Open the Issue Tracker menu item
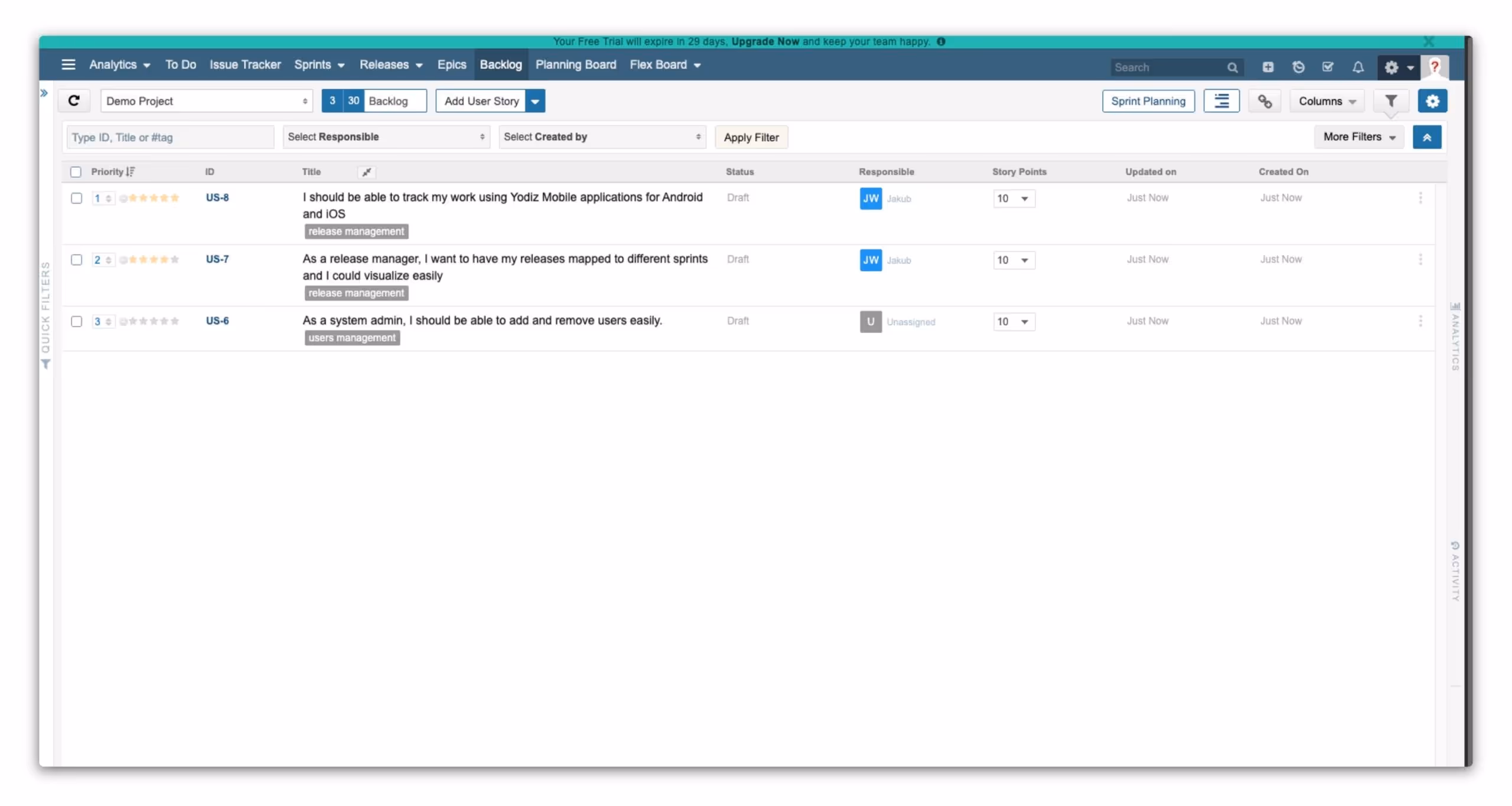1512x806 pixels. 245,64
